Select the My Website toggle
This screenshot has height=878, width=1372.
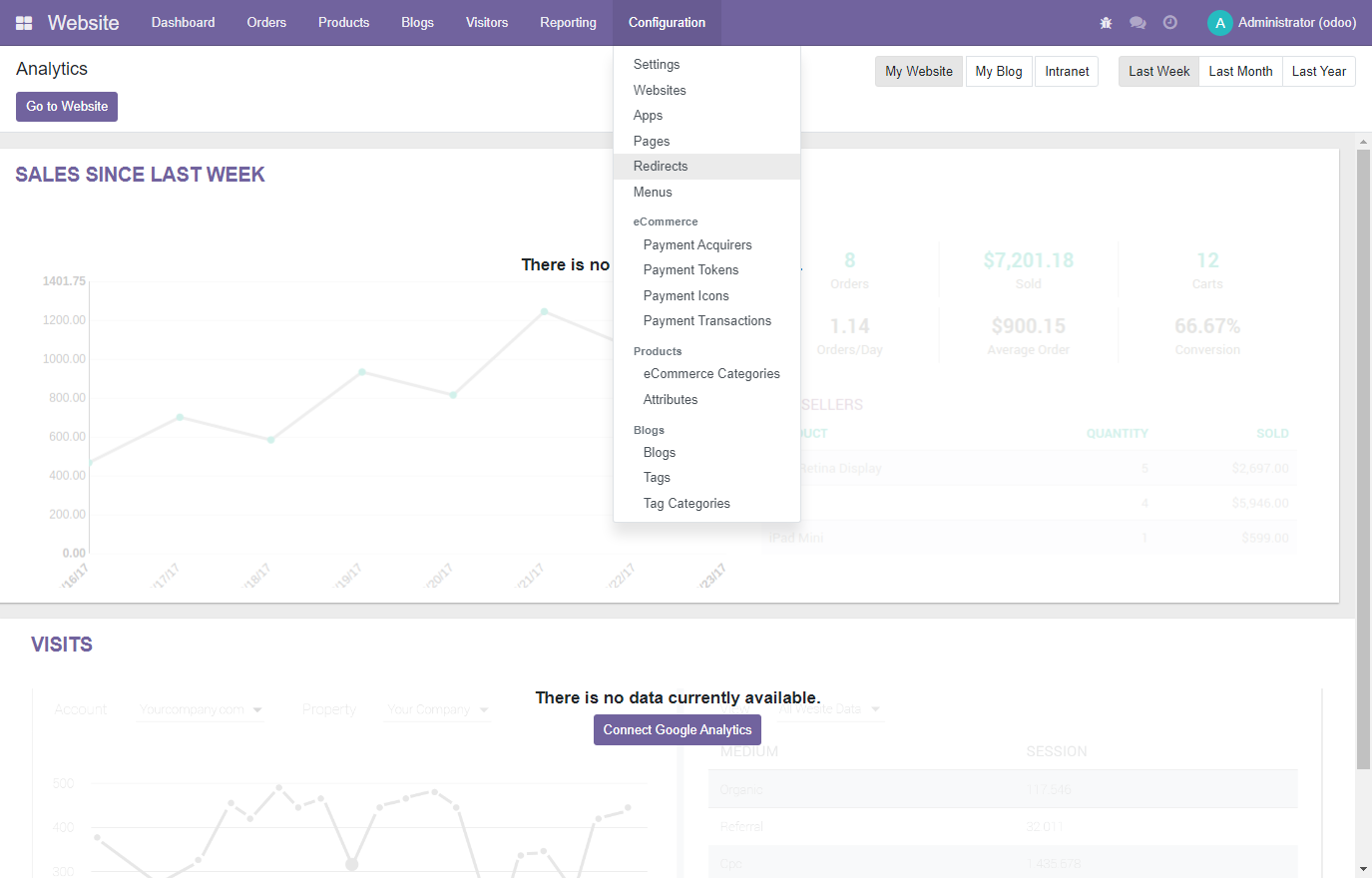coord(918,72)
